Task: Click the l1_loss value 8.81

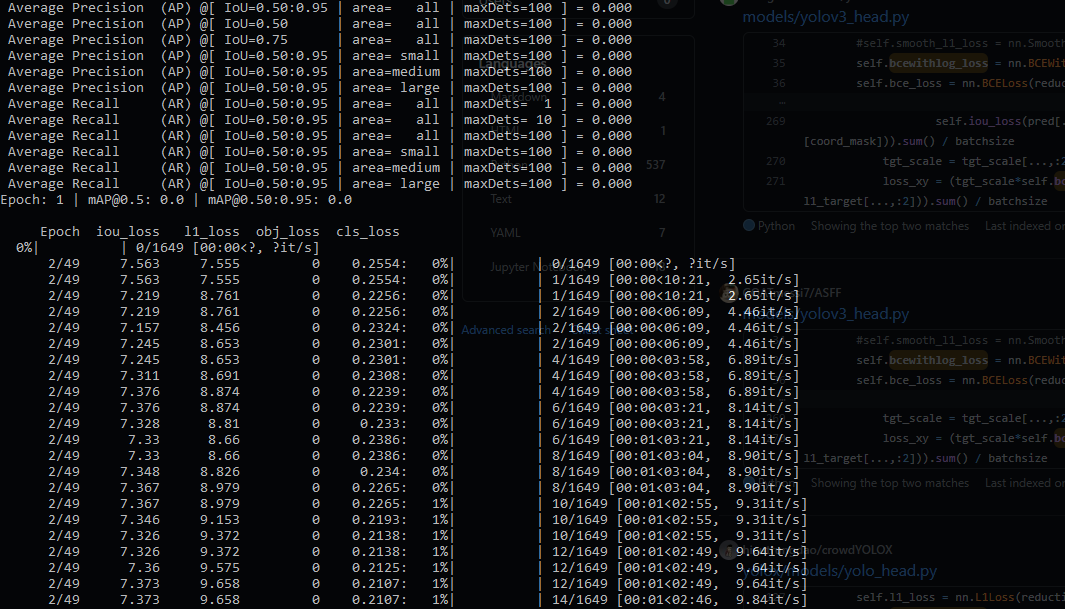Action: click(223, 424)
